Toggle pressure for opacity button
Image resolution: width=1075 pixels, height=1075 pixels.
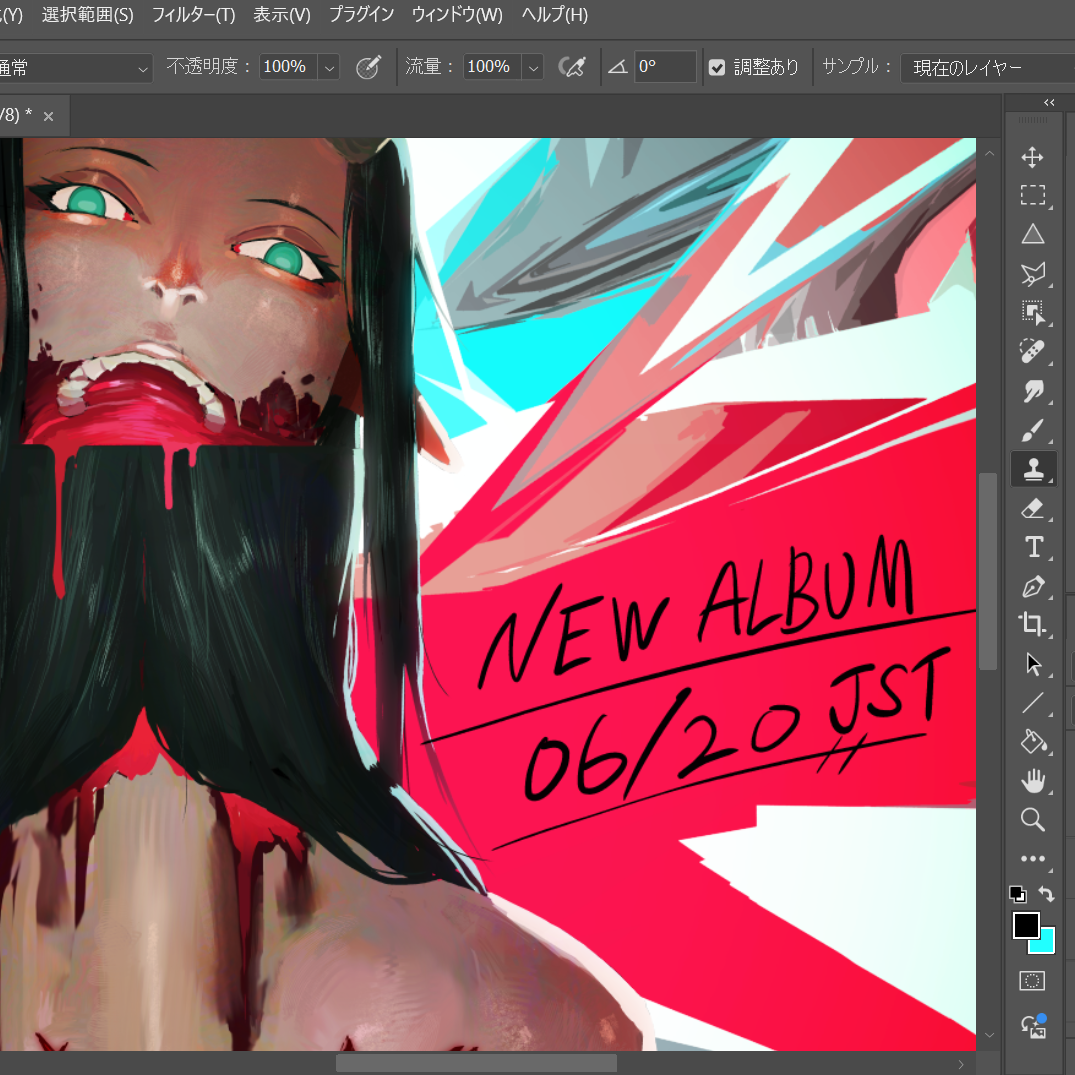368,67
